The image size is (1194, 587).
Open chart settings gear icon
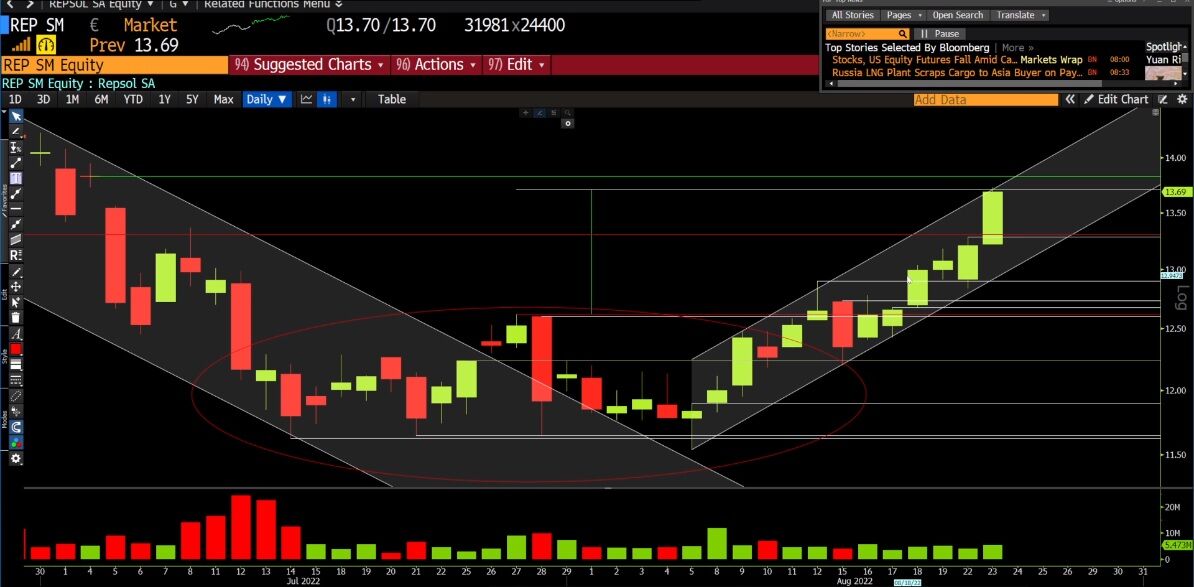point(1182,100)
